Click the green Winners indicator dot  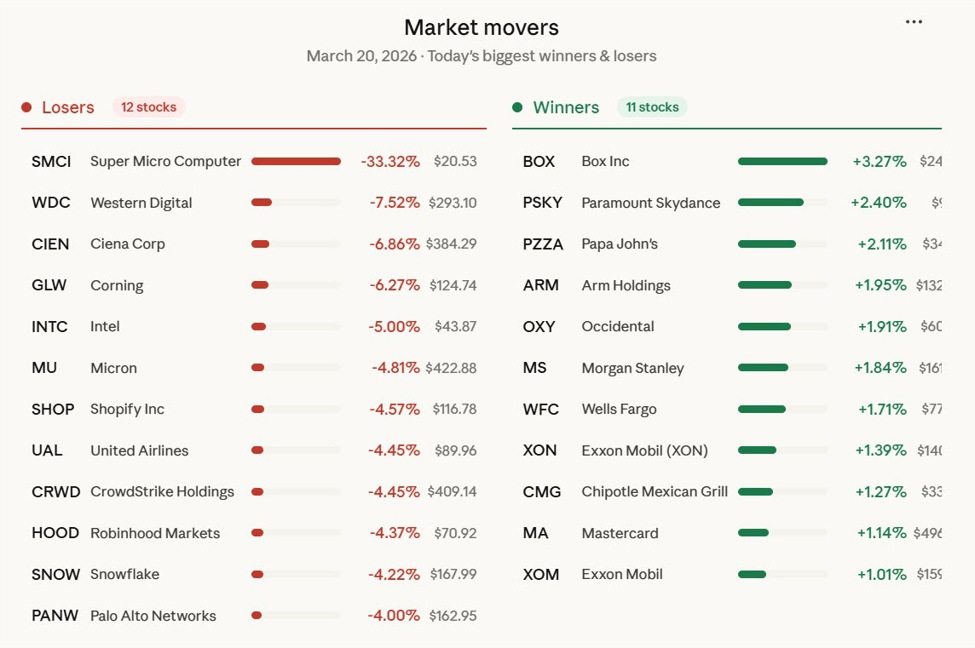[519, 107]
